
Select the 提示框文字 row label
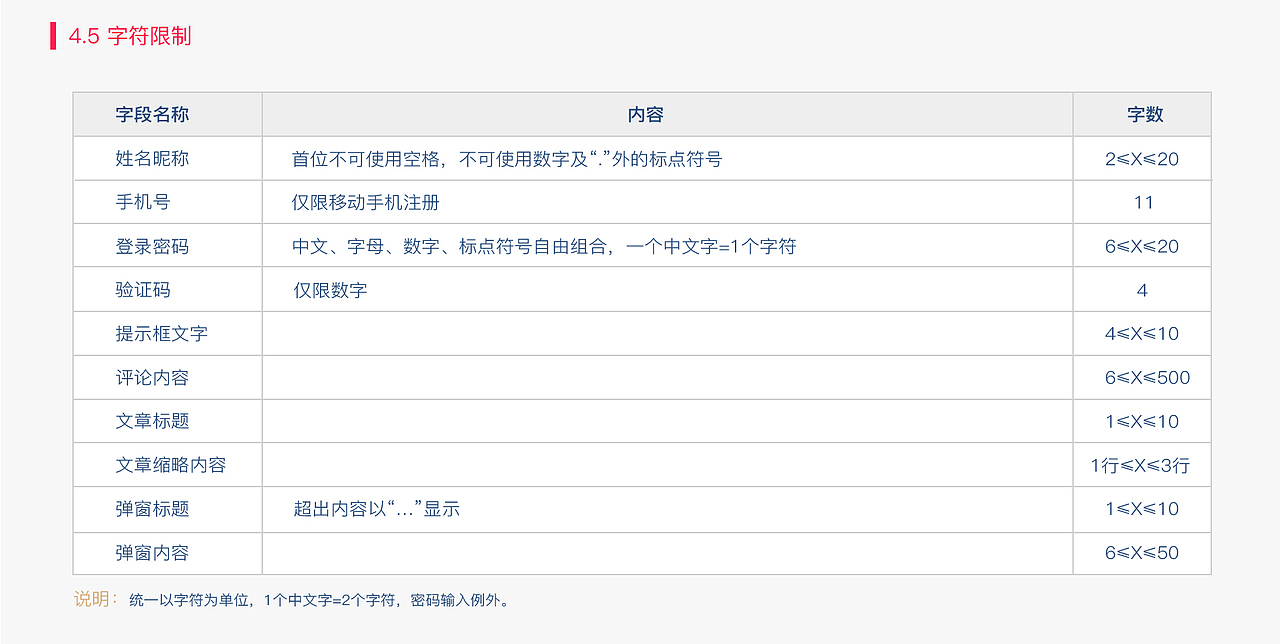pos(161,334)
